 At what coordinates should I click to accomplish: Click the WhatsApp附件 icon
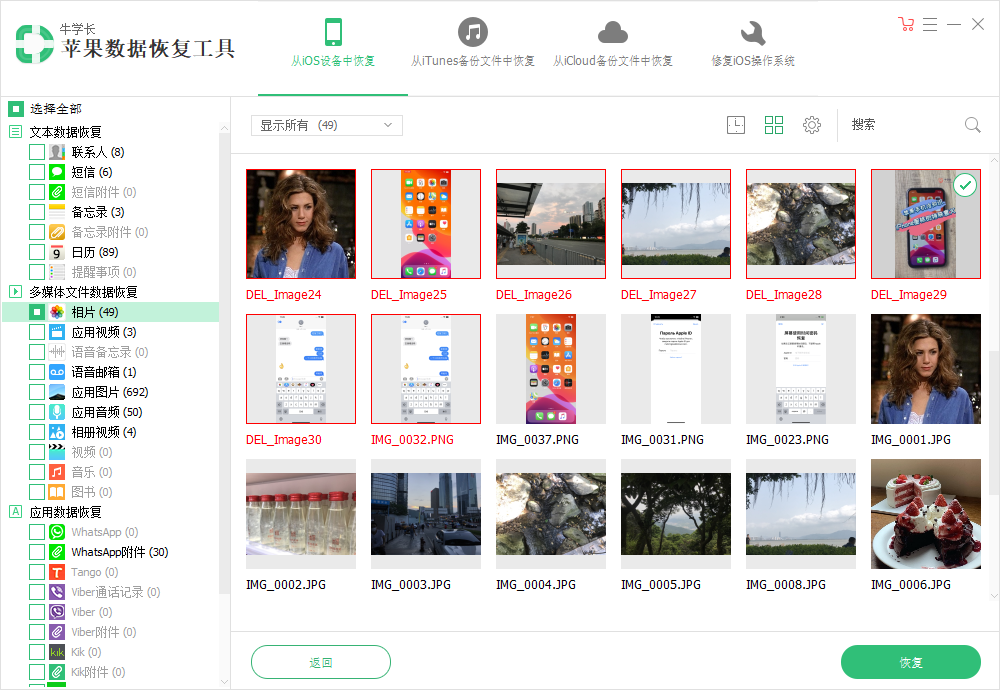[57, 552]
